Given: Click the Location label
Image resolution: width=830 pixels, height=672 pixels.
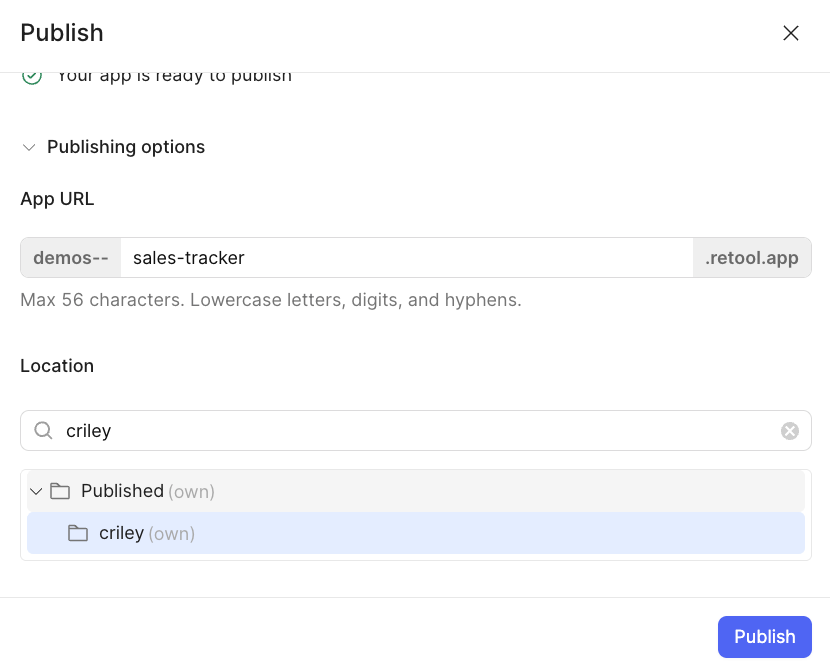Looking at the screenshot, I should (x=57, y=366).
